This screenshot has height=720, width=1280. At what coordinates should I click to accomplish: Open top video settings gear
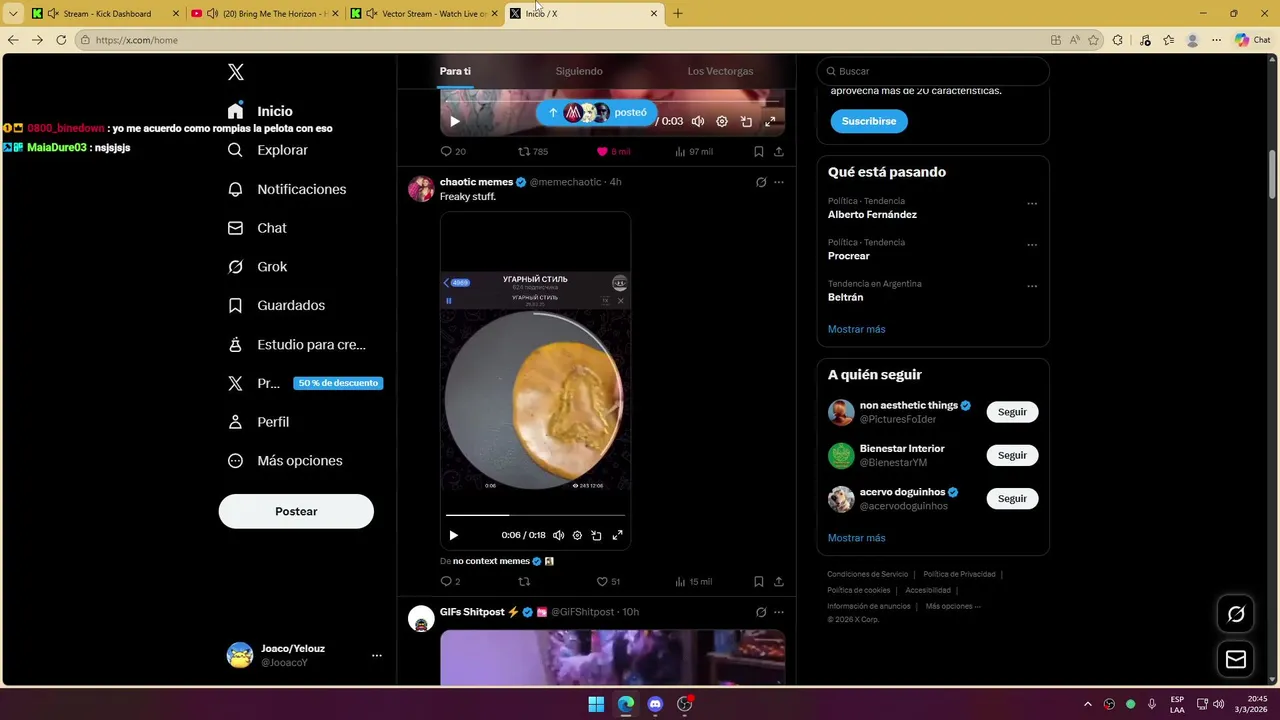coord(722,121)
